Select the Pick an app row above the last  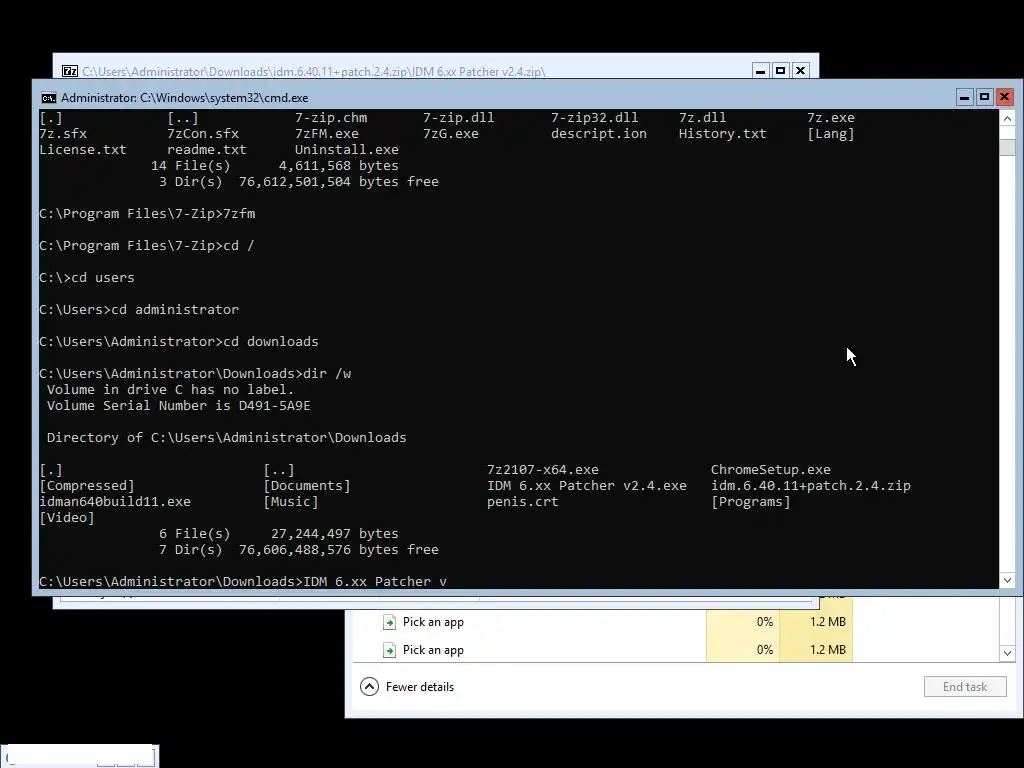[602, 622]
